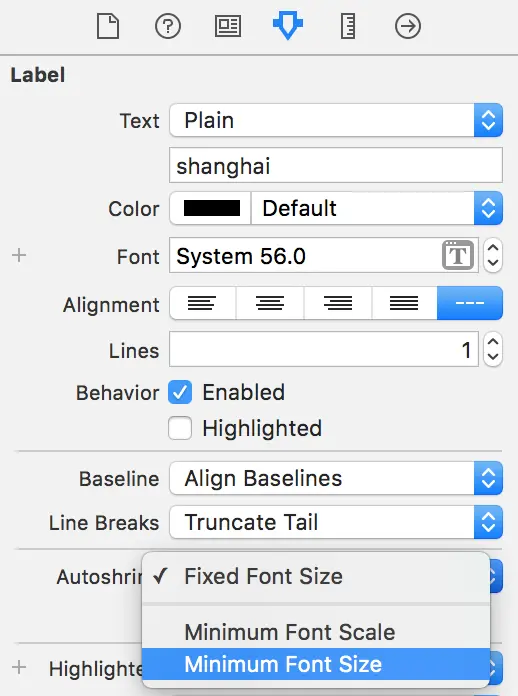This screenshot has width=518, height=696.
Task: Open the Text type Plain dropdown
Action: pos(336,120)
